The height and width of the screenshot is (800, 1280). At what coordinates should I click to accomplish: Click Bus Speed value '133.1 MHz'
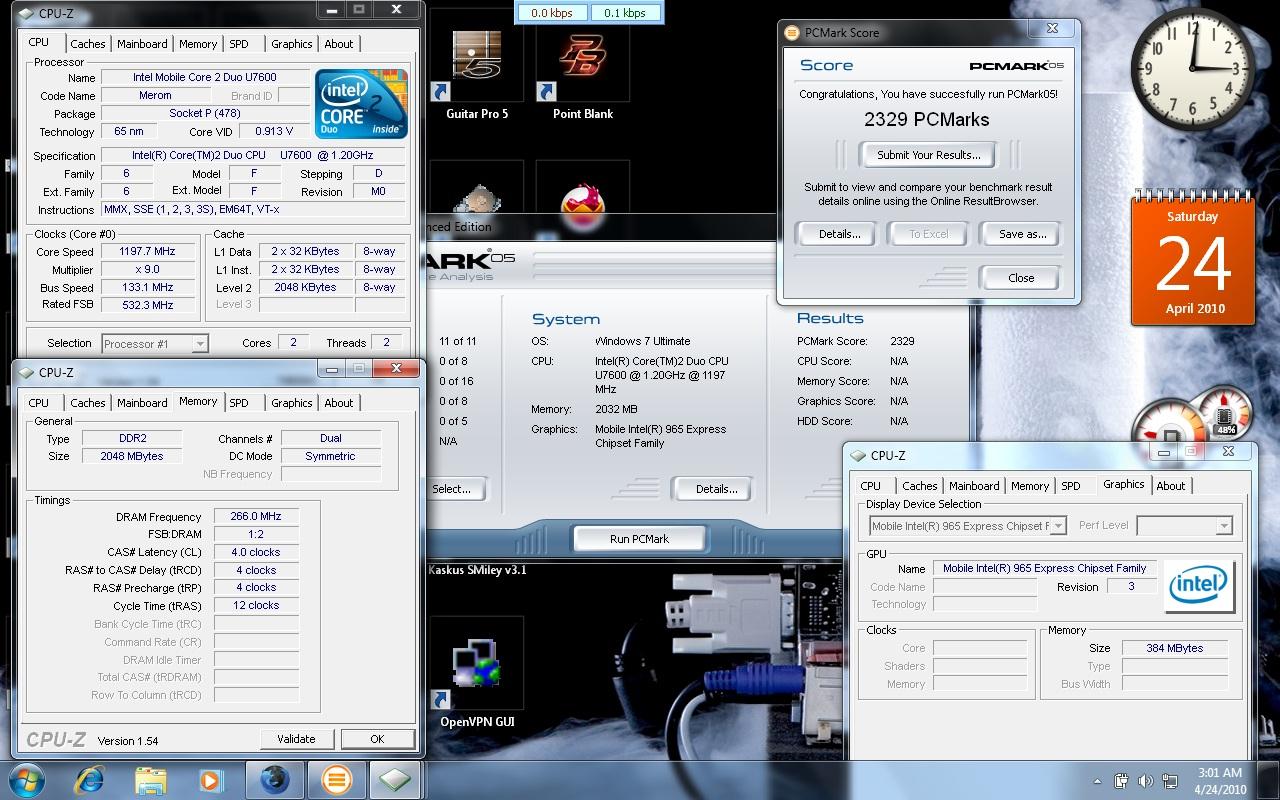[x=148, y=288]
